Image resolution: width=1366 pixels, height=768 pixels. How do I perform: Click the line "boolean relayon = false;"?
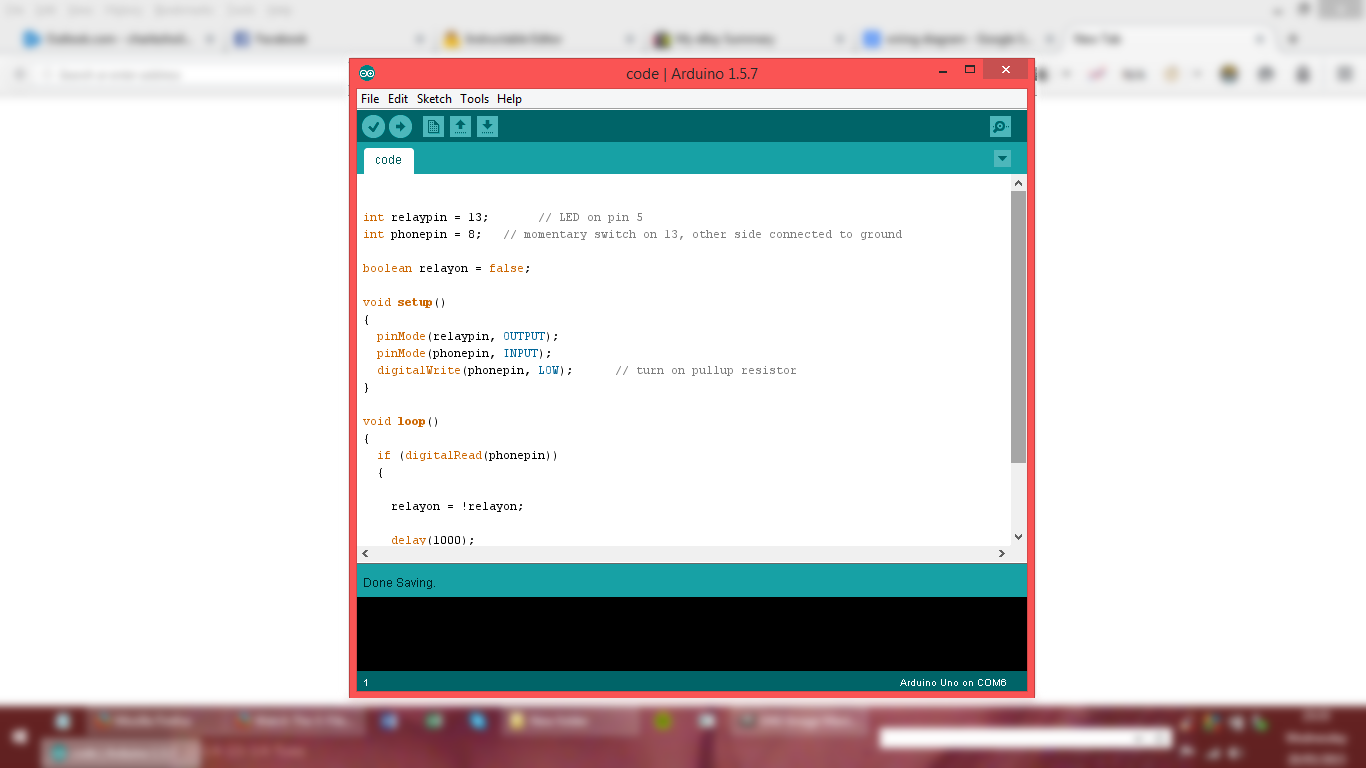click(447, 268)
